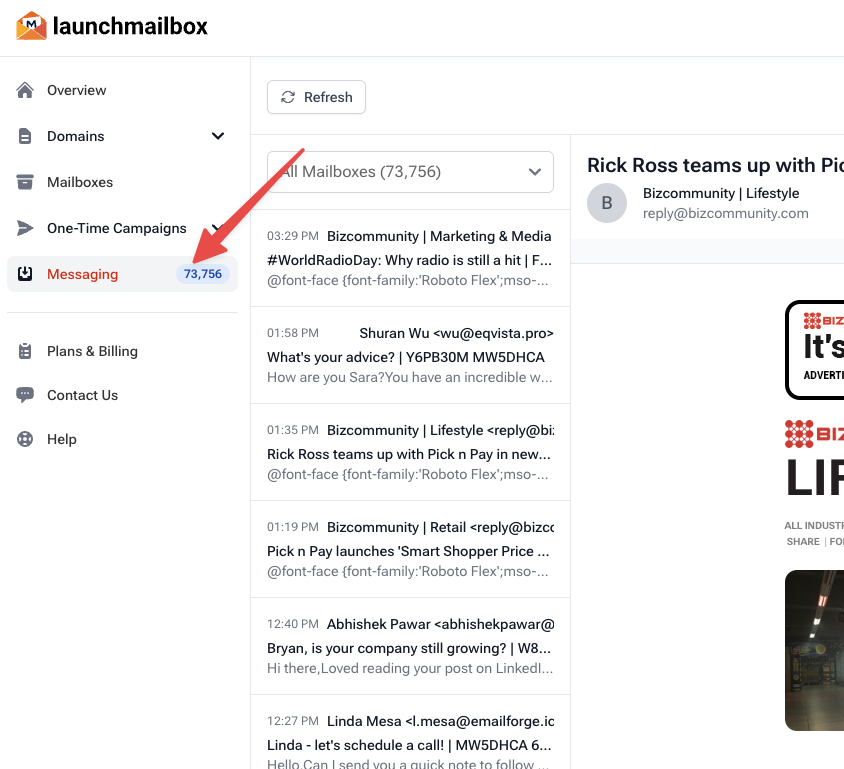Click the Messaging inbox icon
The image size is (844, 769).
pos(25,274)
